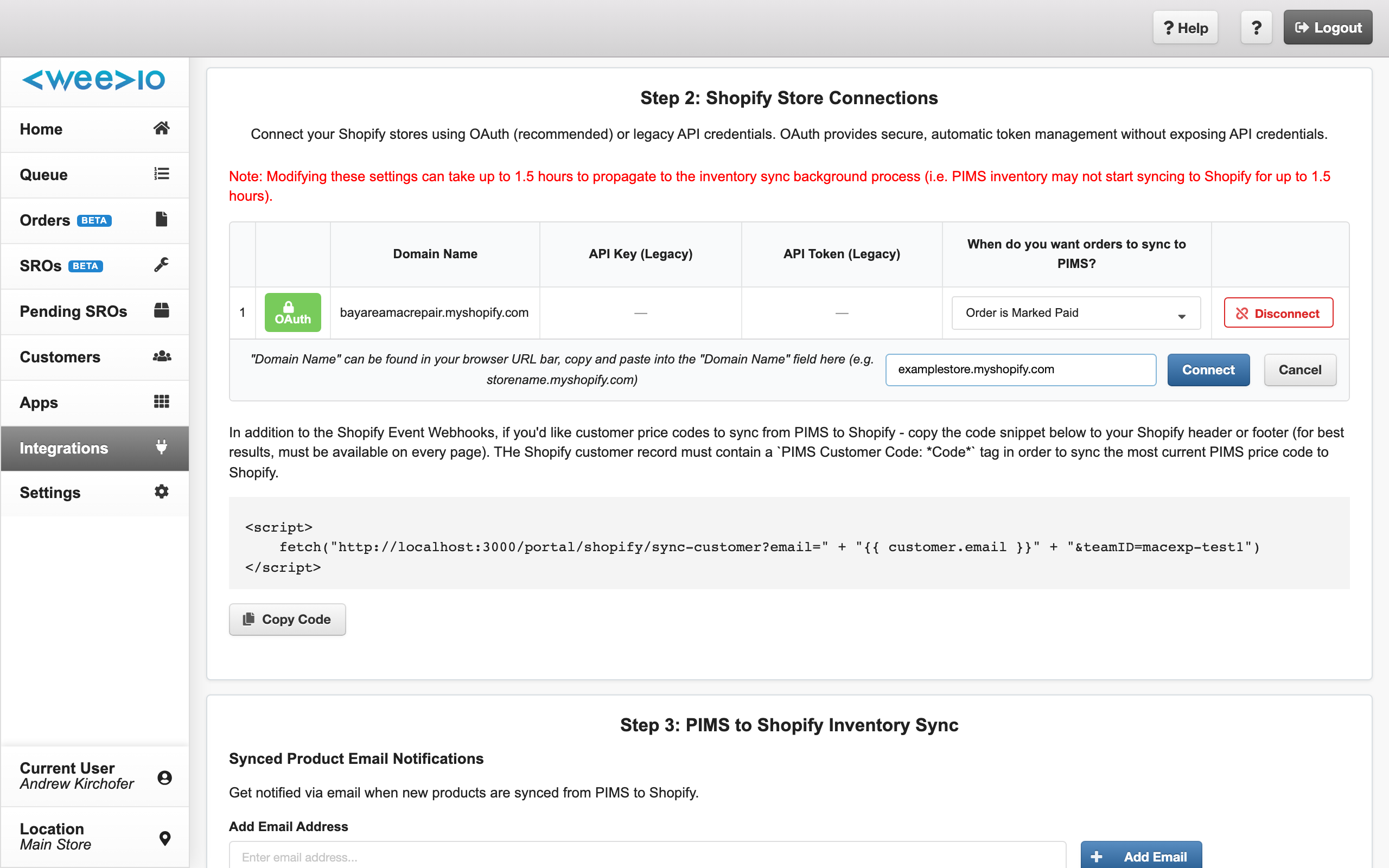Click the green OAuth lock badge

(293, 312)
